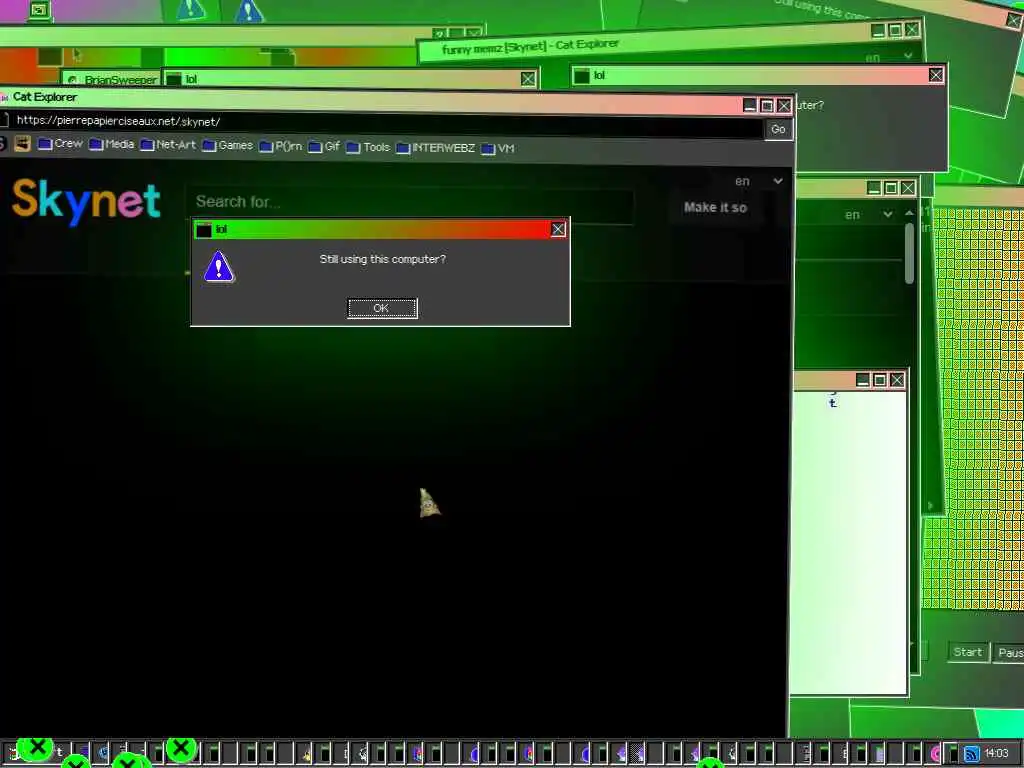Open the Games bookmark folder
The height and width of the screenshot is (768, 1024).
(x=227, y=145)
